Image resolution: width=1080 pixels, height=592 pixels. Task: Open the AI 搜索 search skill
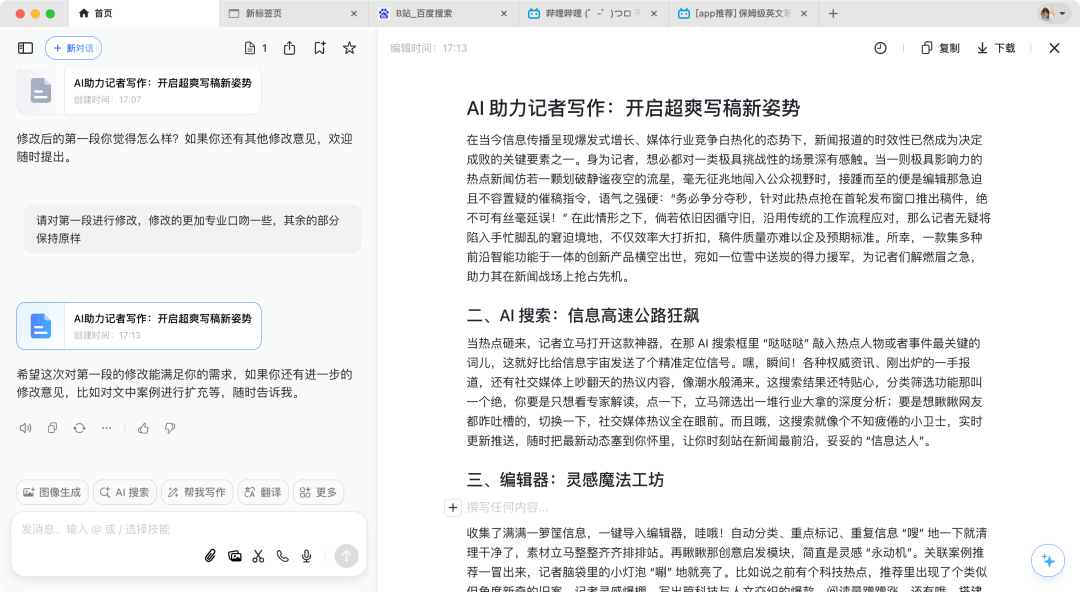[x=124, y=492]
